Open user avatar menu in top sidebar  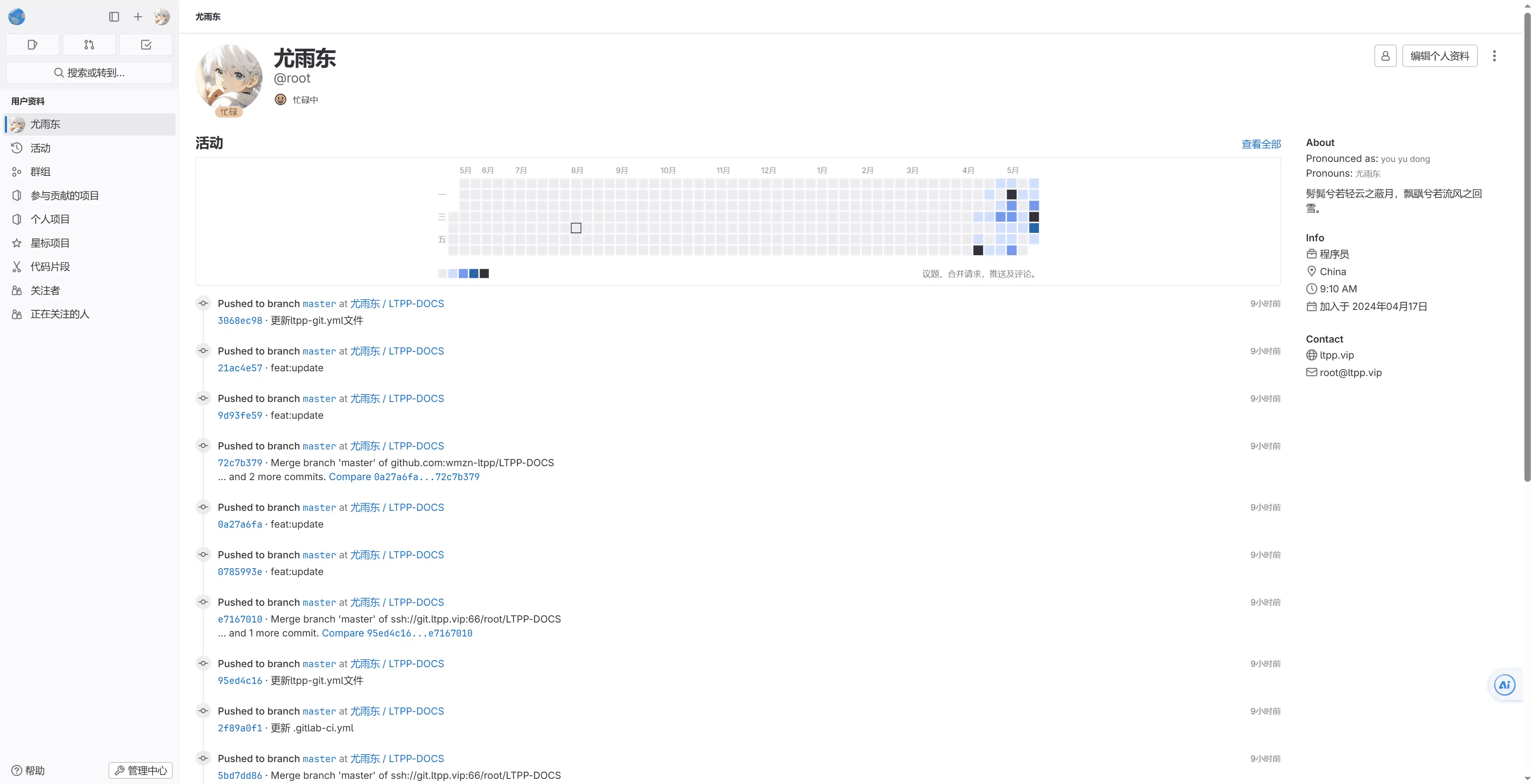click(x=162, y=17)
